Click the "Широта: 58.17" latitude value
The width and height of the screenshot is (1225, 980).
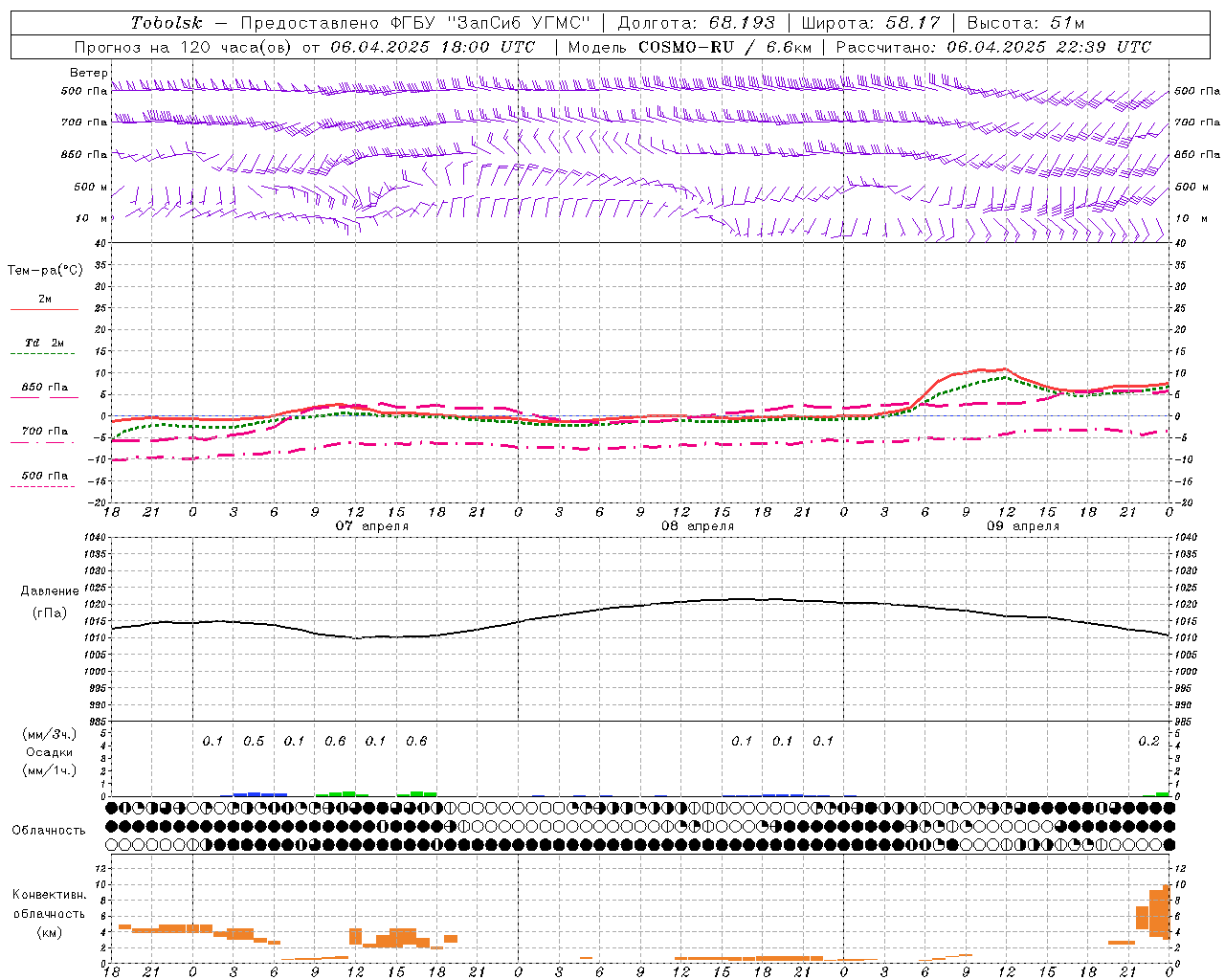[x=871, y=23]
